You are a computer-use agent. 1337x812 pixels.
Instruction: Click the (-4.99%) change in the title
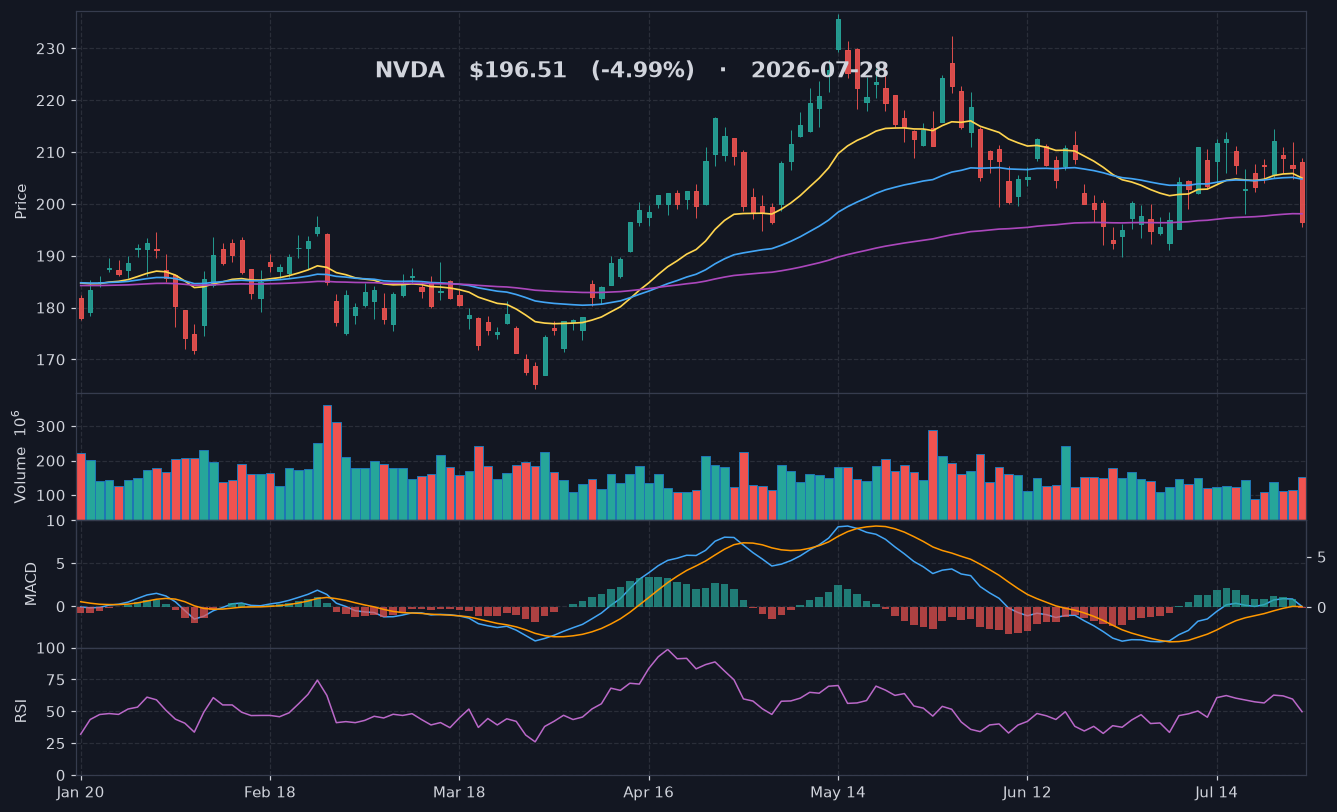point(642,71)
